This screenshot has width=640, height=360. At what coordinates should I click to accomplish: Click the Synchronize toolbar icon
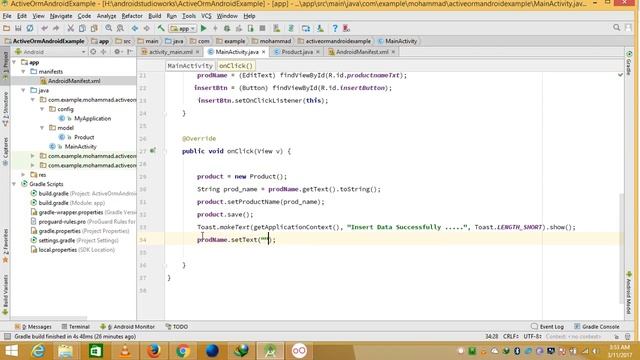pyautogui.click(x=30, y=28)
